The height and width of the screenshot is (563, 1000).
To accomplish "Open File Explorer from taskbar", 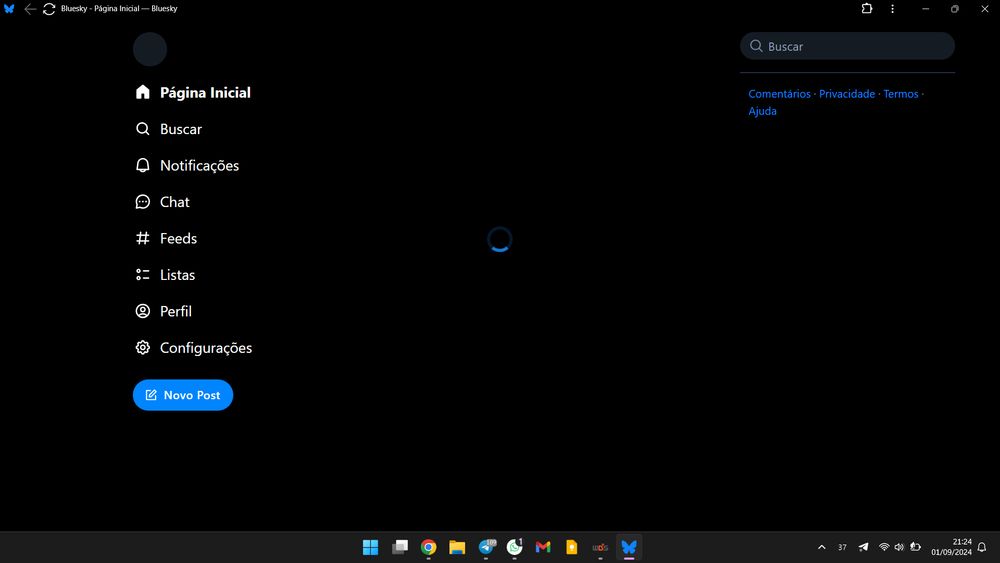I will pyautogui.click(x=457, y=547).
